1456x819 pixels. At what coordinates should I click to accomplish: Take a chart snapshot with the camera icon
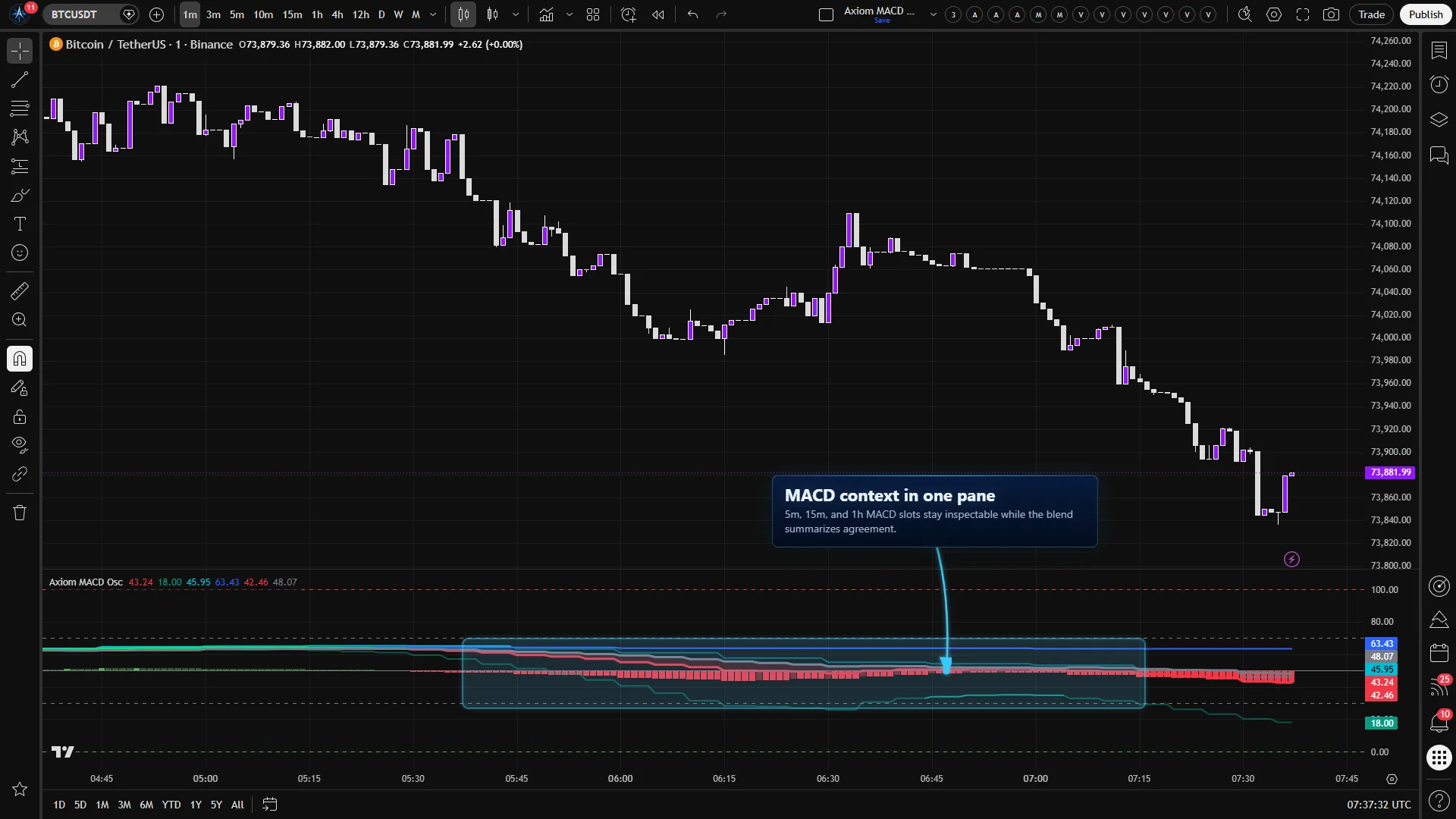1331,14
